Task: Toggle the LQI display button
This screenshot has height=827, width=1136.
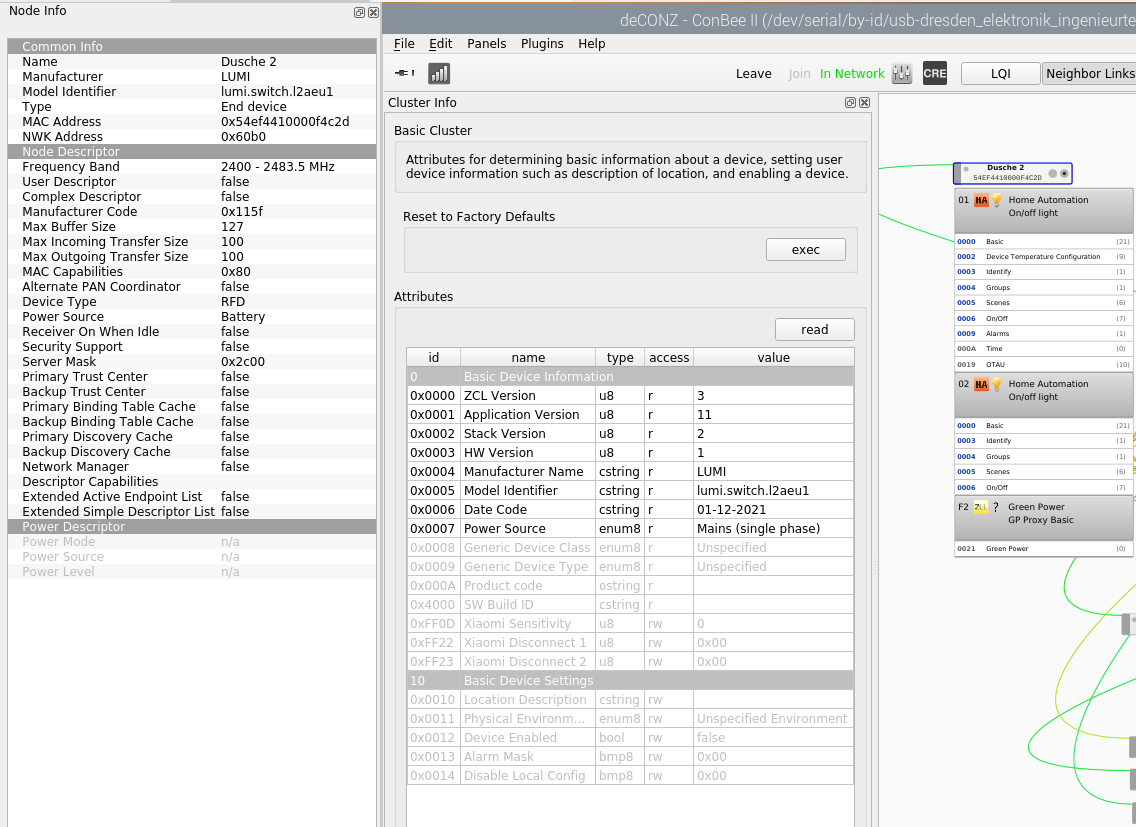Action: pos(1000,73)
